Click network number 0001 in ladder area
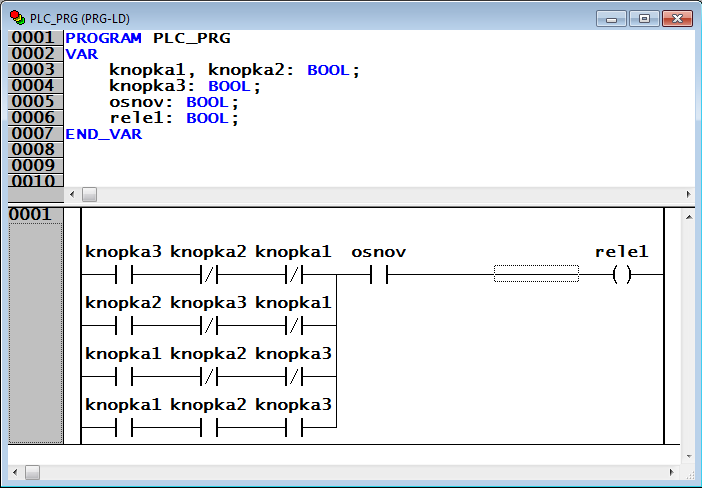Screen dimensions: 706x490 [30, 215]
